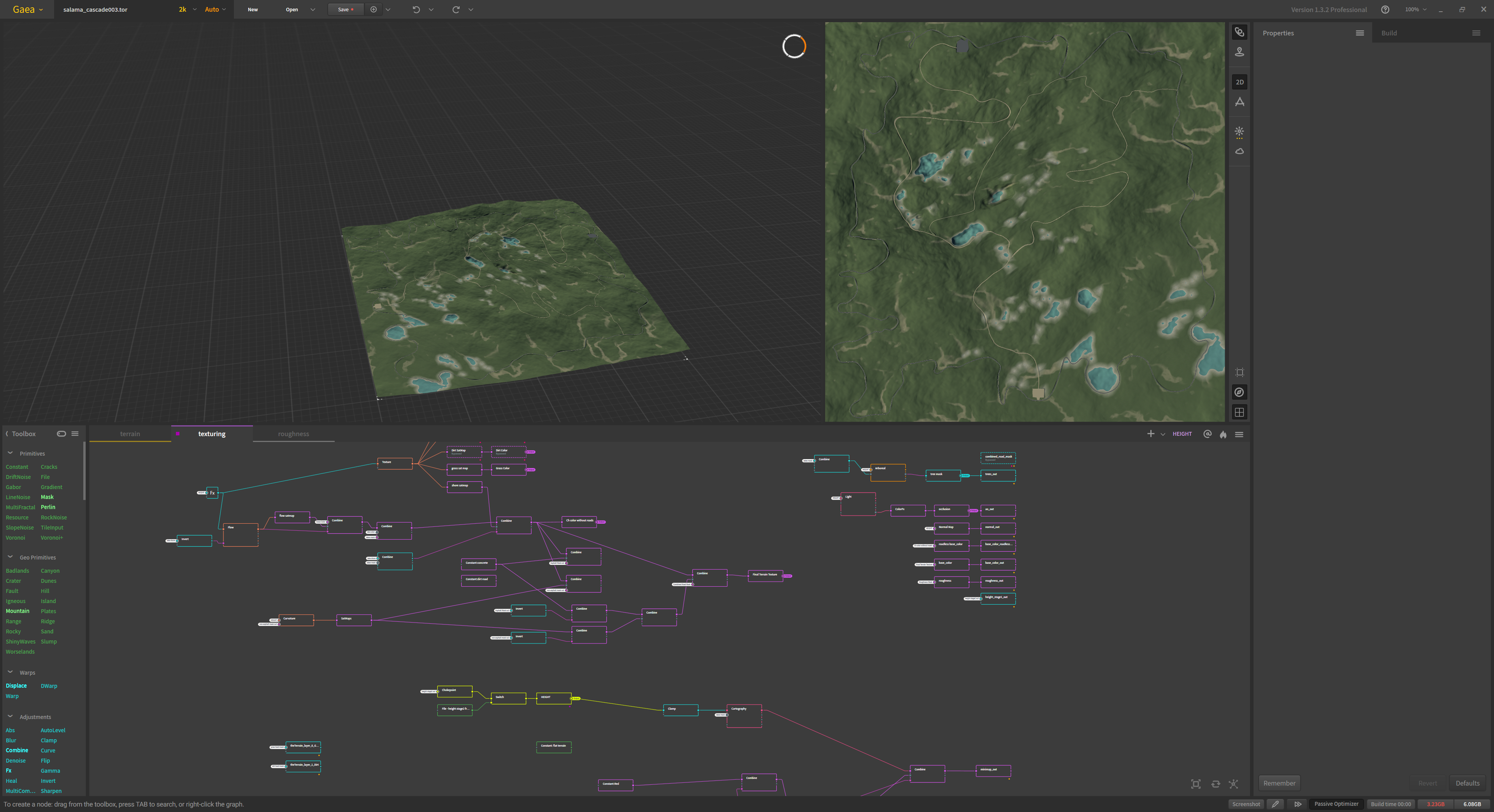Click the flame bake icon in graph toolbar
Viewport: 1494px width, 812px height.
click(1223, 435)
